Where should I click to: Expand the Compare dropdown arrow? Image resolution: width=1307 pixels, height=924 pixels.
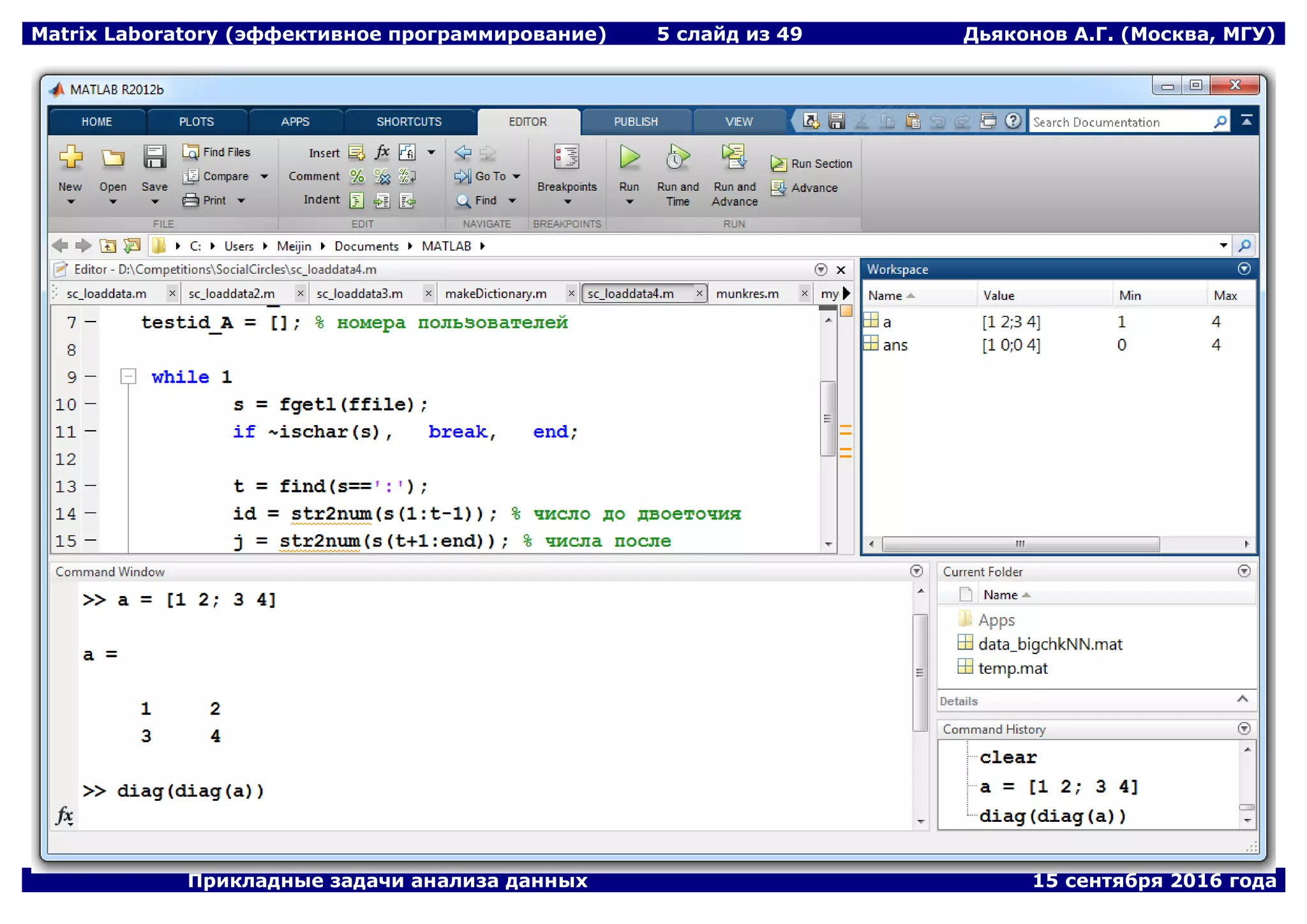(264, 176)
